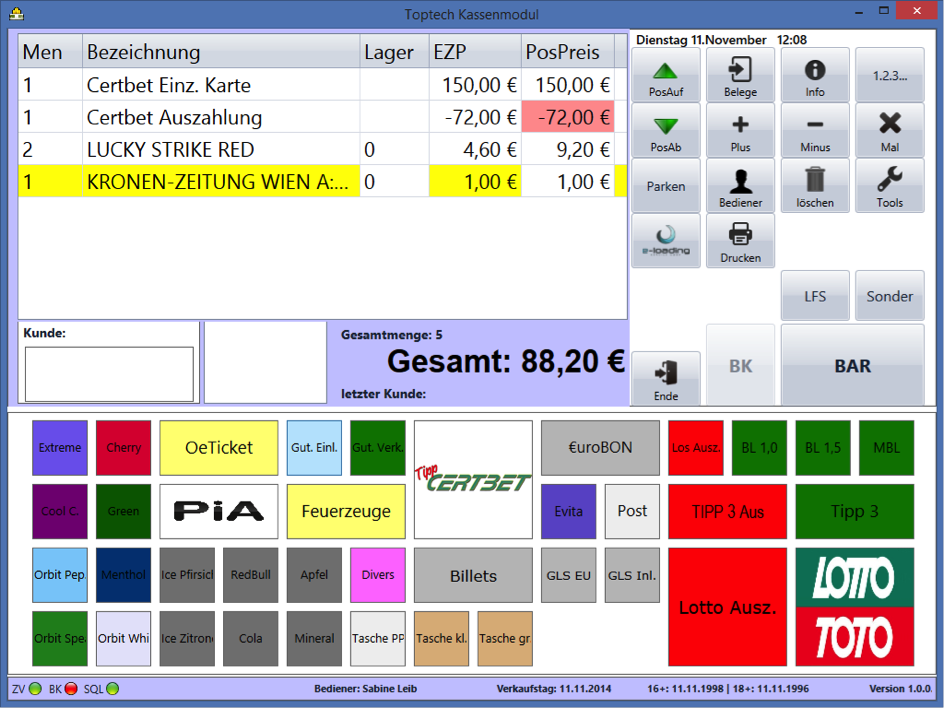The image size is (944, 708).
Task: Click the BK payment button
Action: [741, 365]
